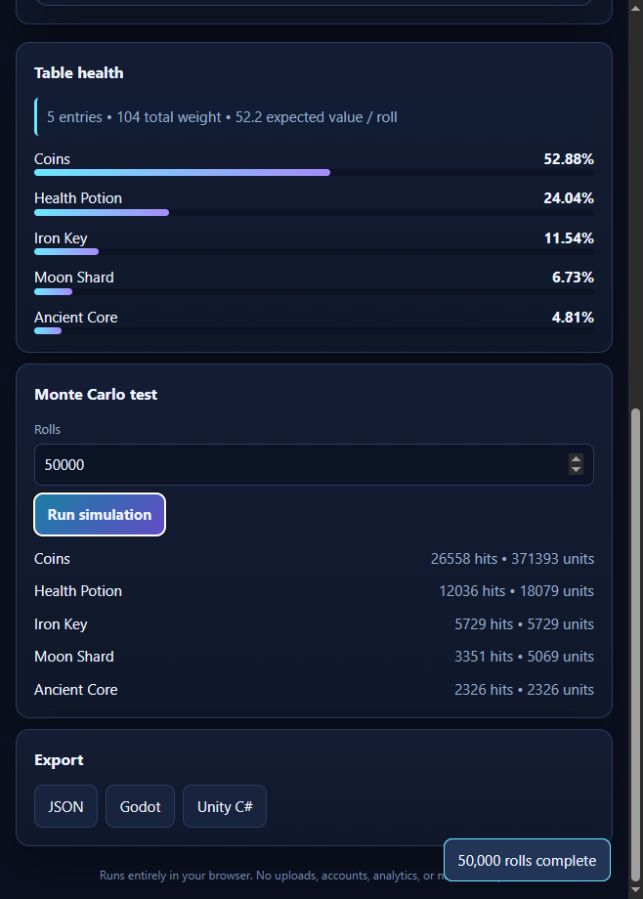Export the table as Unity C#
Image resolution: width=643 pixels, height=899 pixels.
[224, 806]
